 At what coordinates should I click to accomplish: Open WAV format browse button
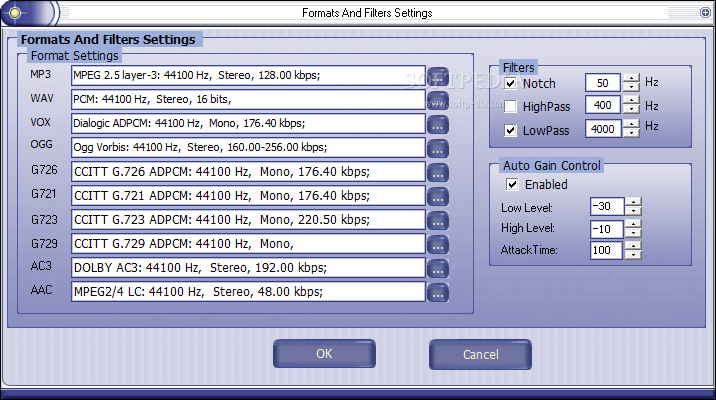click(x=438, y=100)
